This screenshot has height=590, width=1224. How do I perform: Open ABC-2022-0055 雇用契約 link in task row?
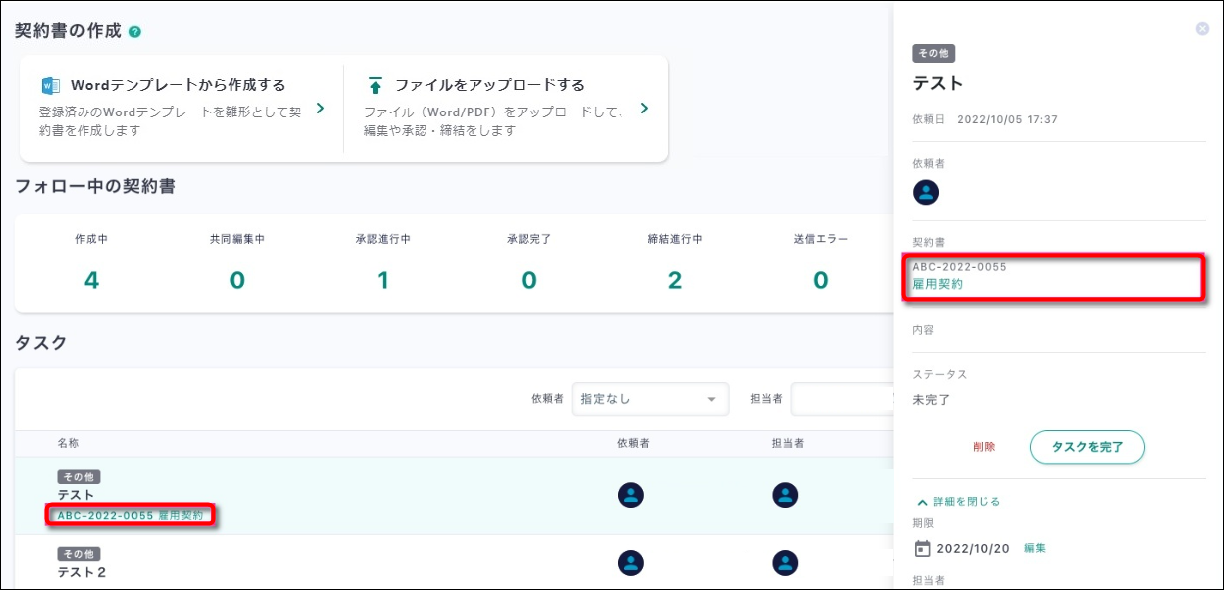click(130, 516)
